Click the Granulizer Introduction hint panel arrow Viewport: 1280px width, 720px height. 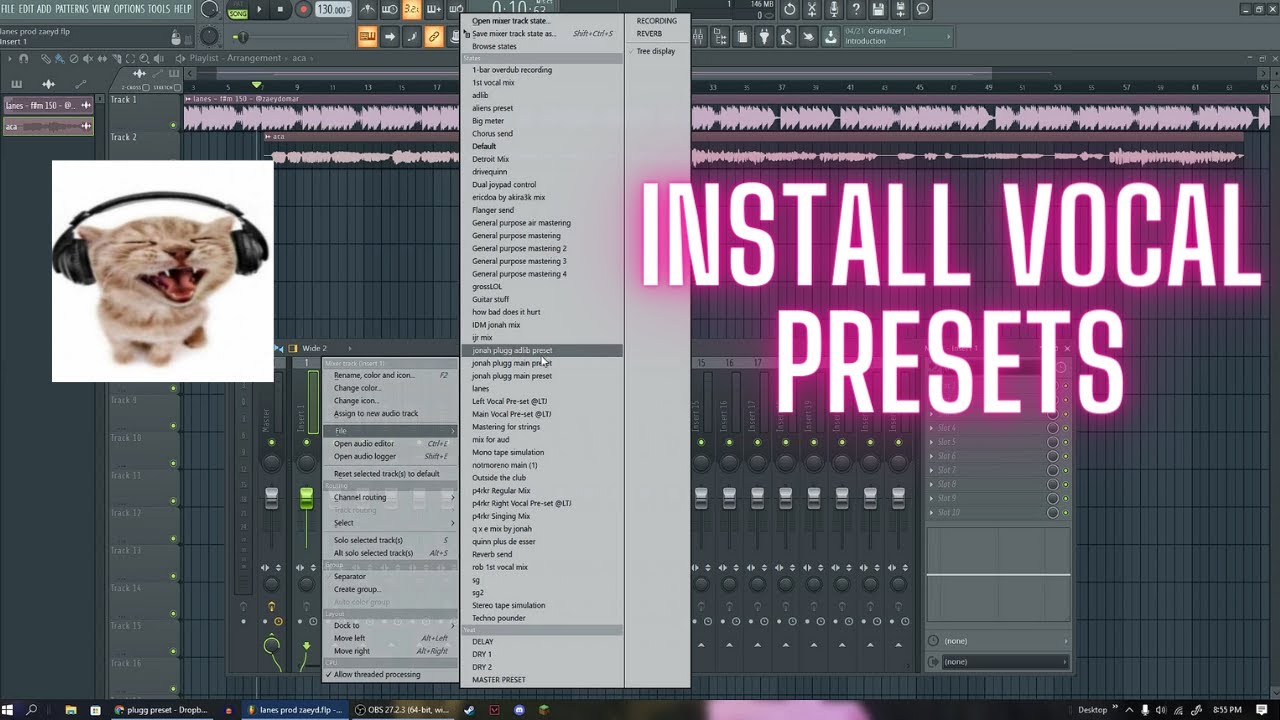pyautogui.click(x=947, y=36)
